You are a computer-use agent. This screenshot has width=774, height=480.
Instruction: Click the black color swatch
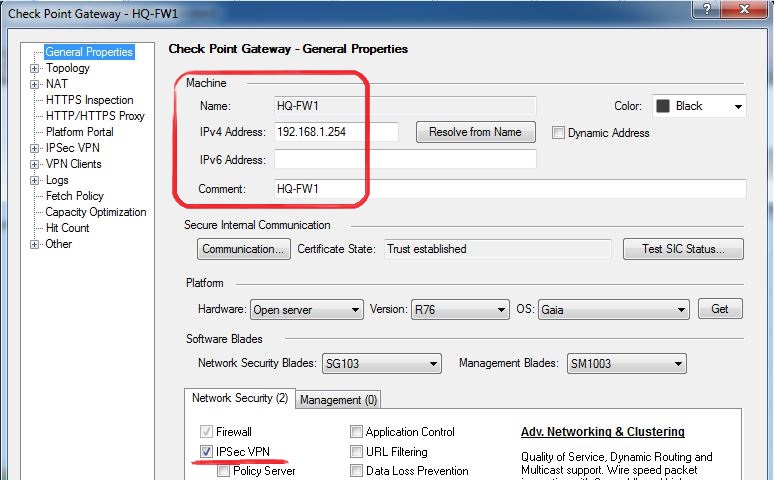pos(663,106)
